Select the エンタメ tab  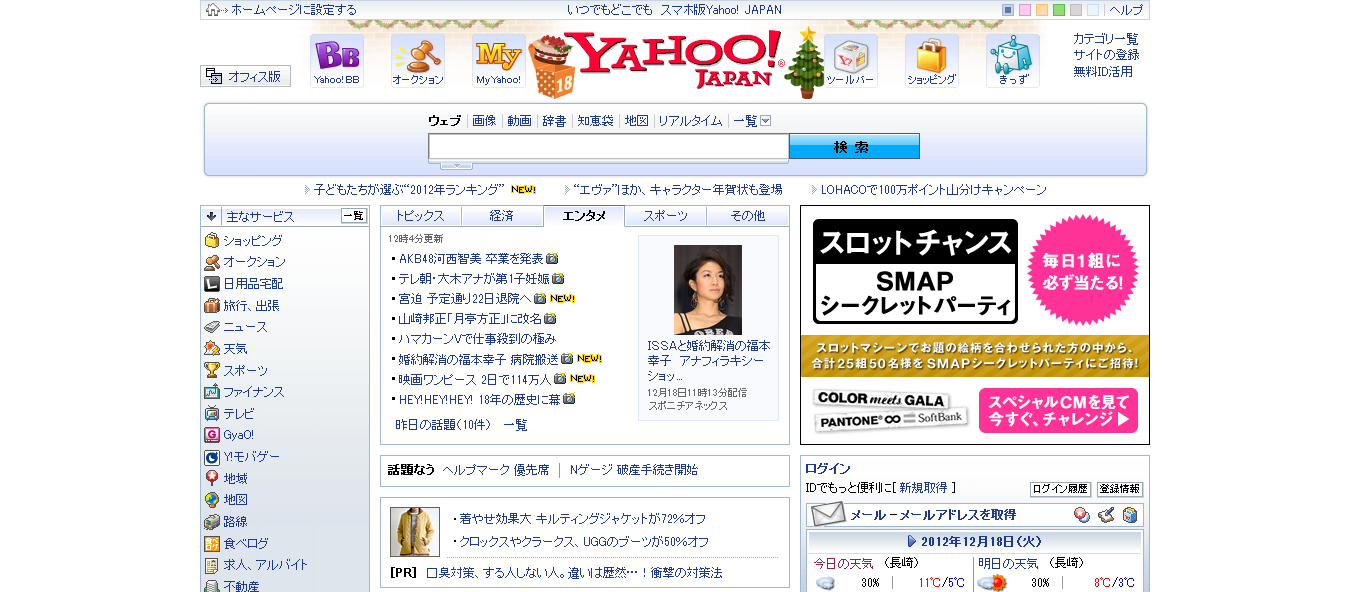[x=584, y=216]
